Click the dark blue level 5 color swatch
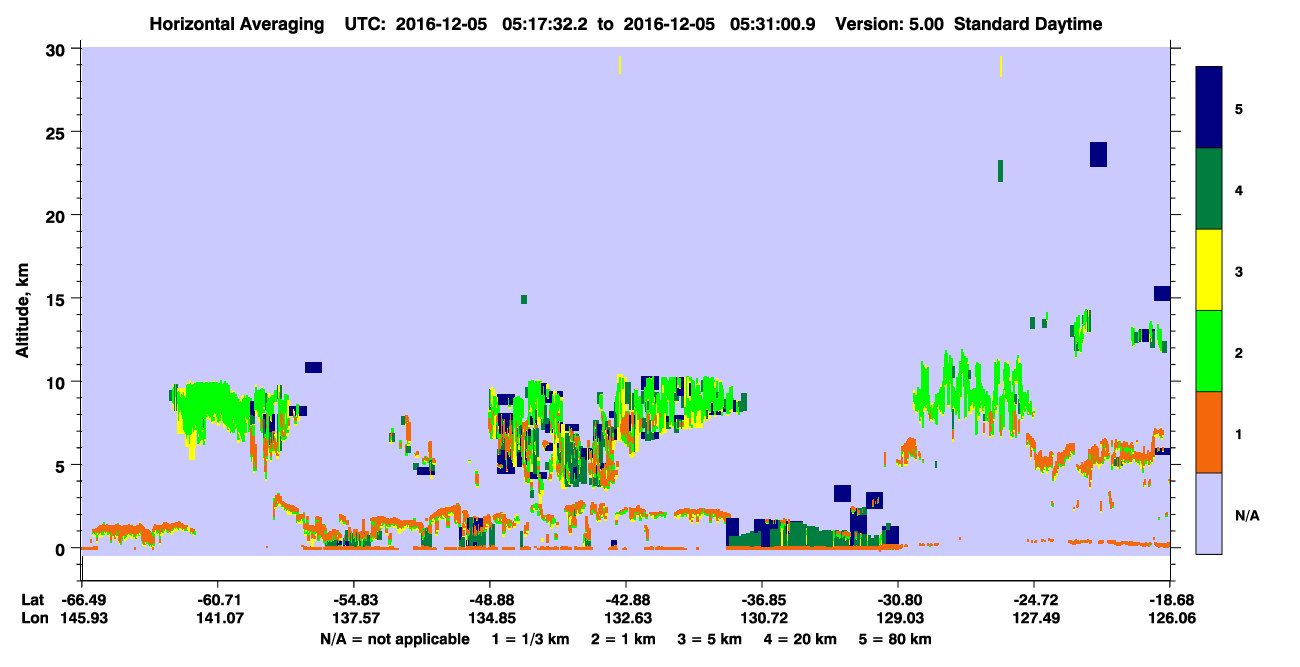The height and width of the screenshot is (667, 1300). [1209, 108]
